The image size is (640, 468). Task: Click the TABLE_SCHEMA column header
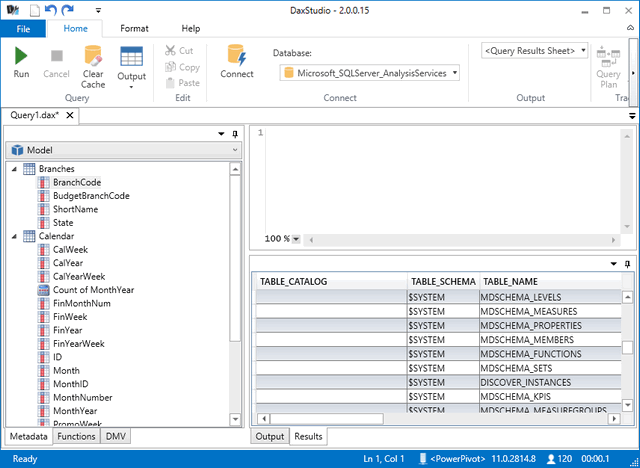pyautogui.click(x=443, y=282)
